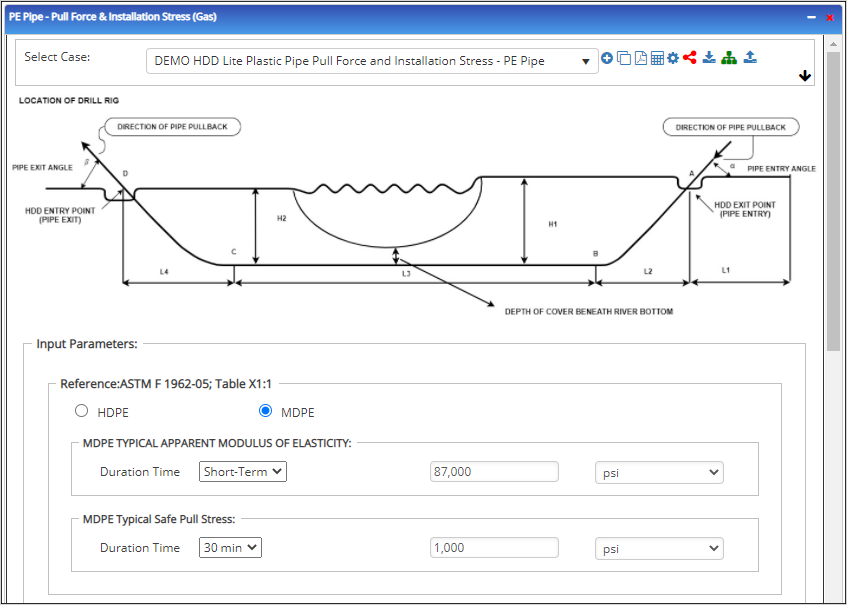
Task: Select the MDPE radio button
Action: pyautogui.click(x=265, y=411)
